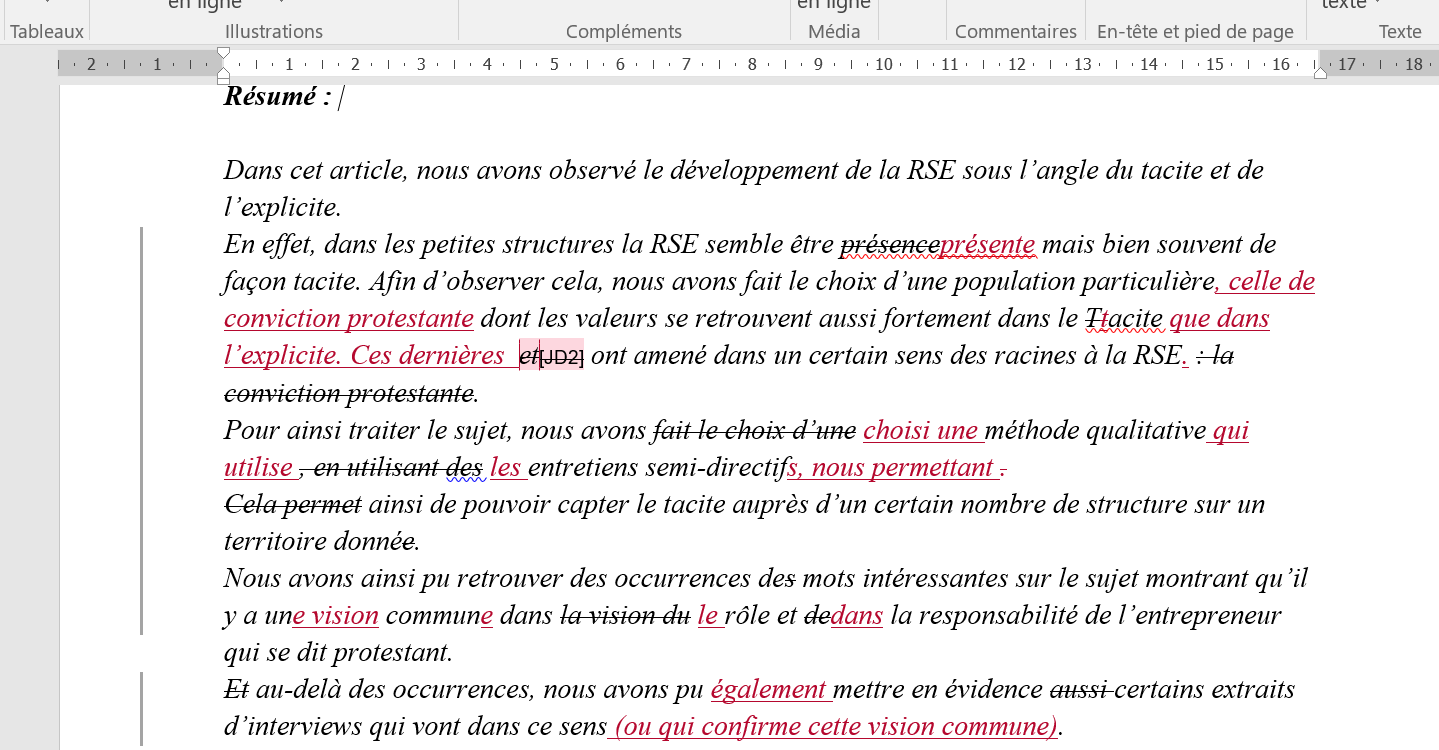Click the Commentaires group label
The height and width of the screenshot is (750, 1439).
point(1015,32)
